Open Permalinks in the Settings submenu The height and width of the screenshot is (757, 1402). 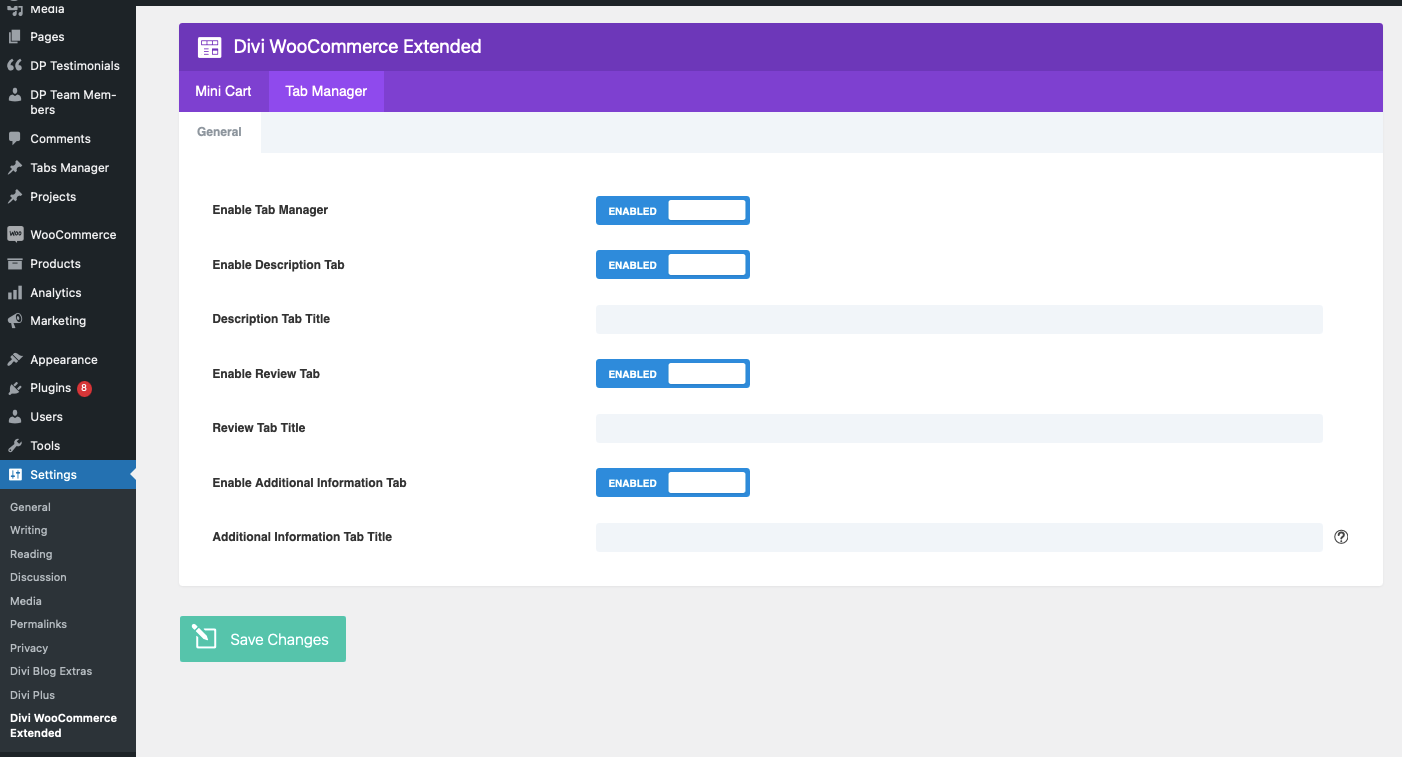point(38,623)
